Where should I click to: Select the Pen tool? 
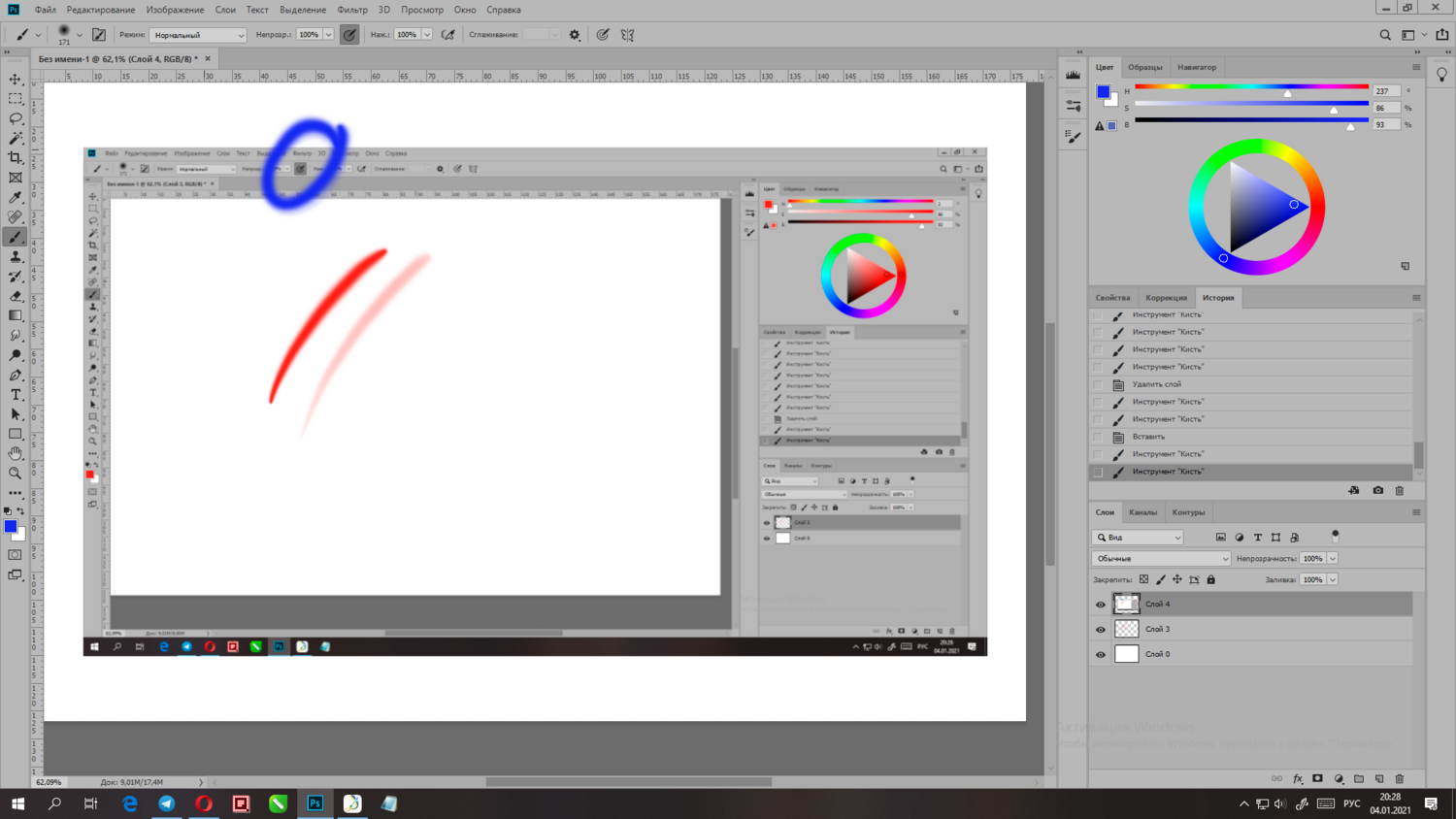[16, 375]
